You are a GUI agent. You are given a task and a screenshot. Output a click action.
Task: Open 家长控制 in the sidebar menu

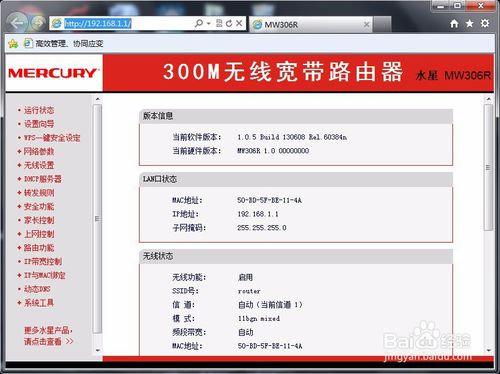tap(39, 220)
